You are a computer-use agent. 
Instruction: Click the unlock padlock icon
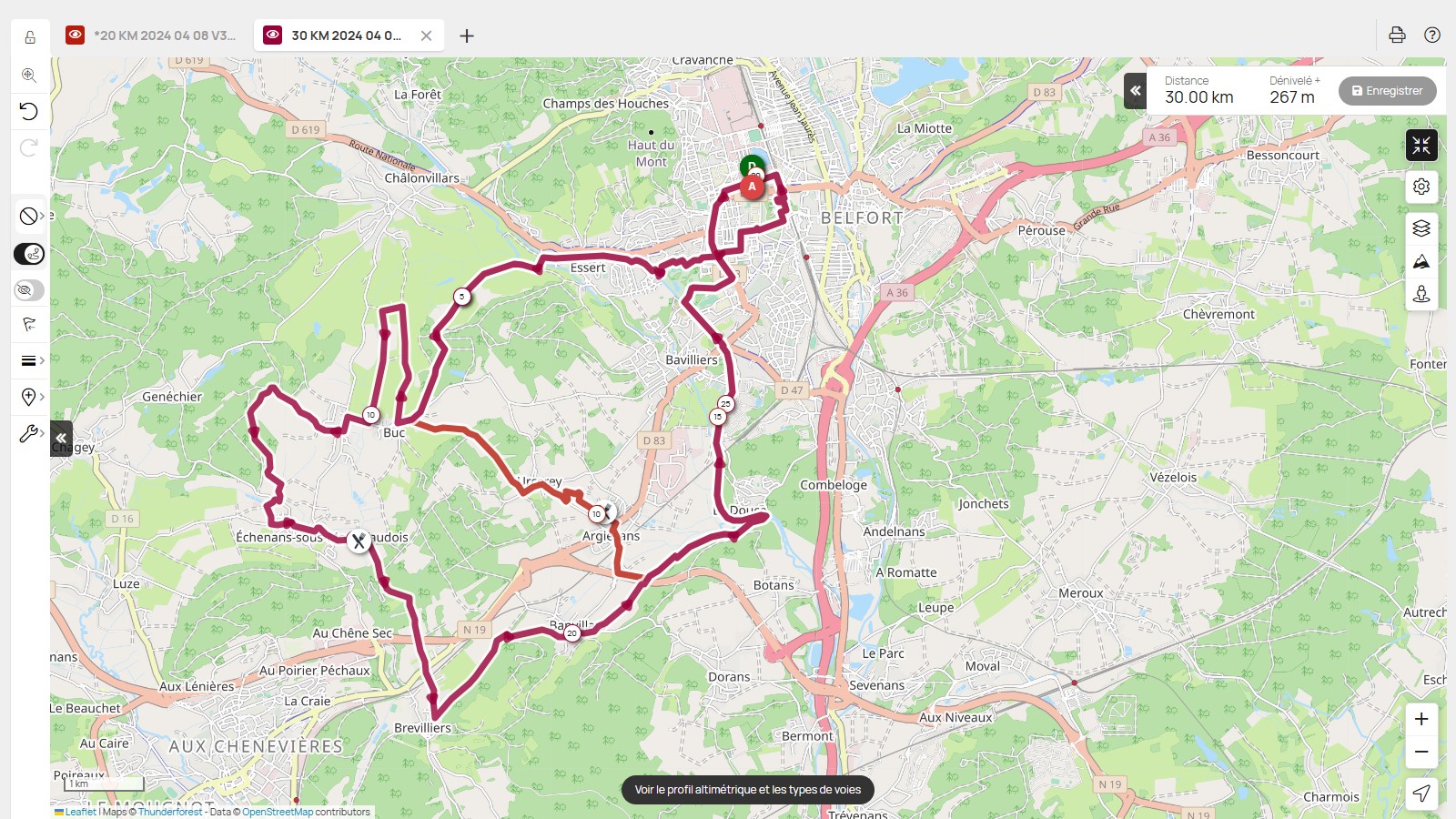(29, 37)
